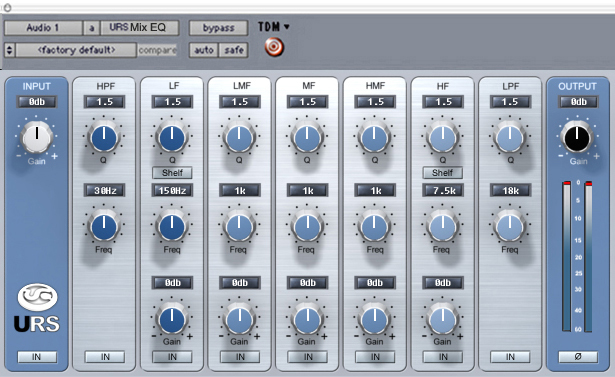Click the HPF 30Hz frequency field

[x=105, y=191]
